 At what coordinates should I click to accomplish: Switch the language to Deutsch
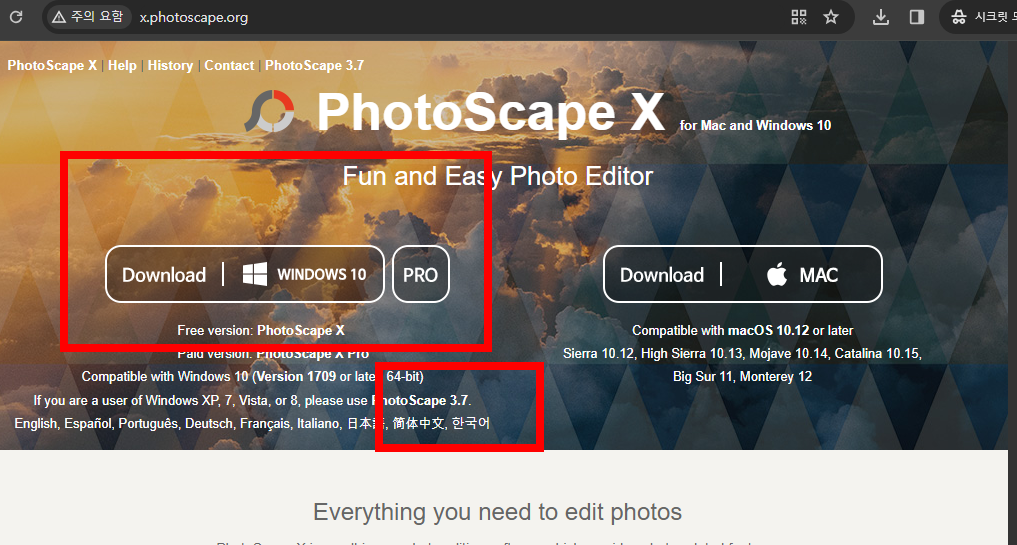pyautogui.click(x=209, y=424)
